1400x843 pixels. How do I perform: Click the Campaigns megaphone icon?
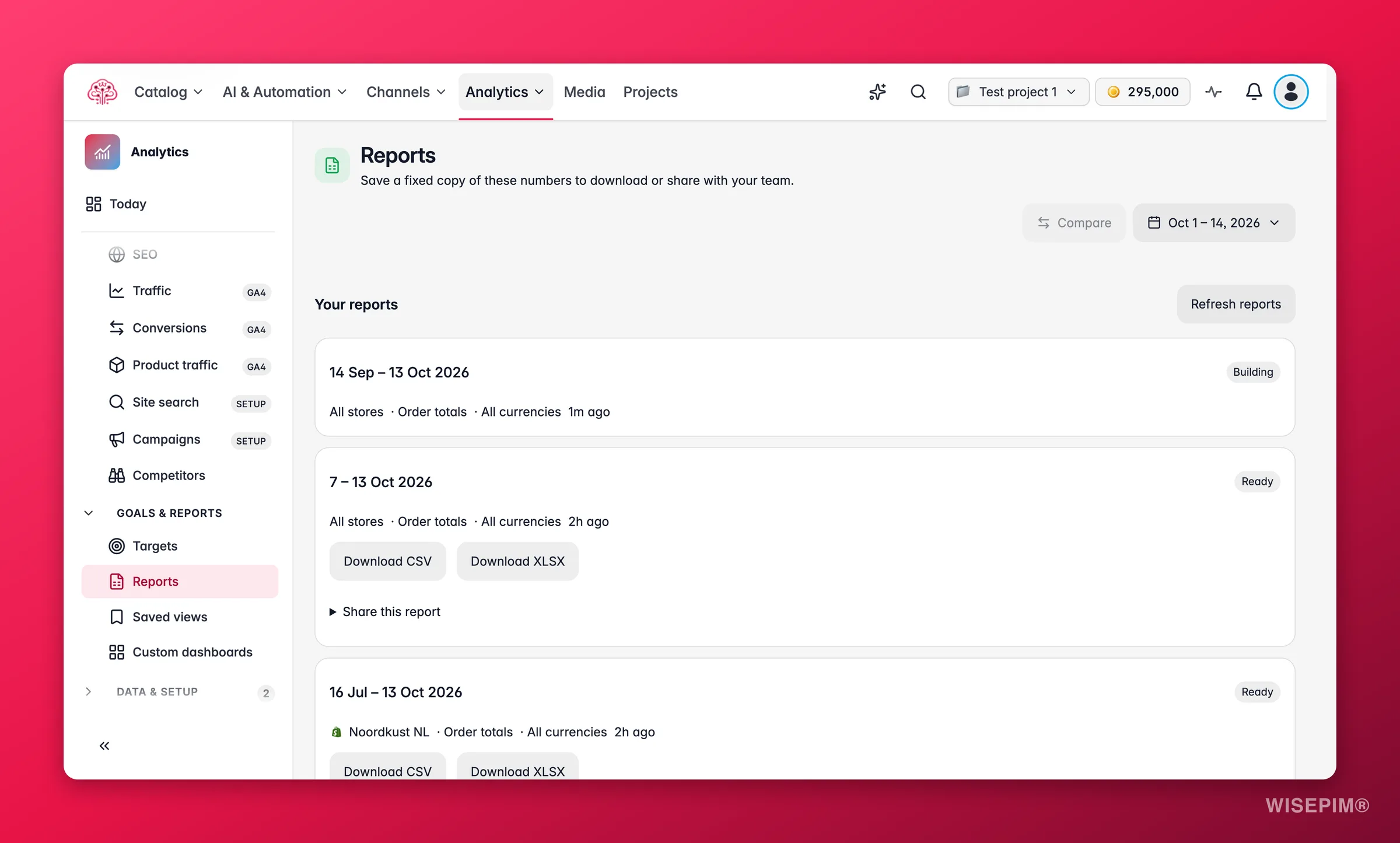(x=117, y=439)
